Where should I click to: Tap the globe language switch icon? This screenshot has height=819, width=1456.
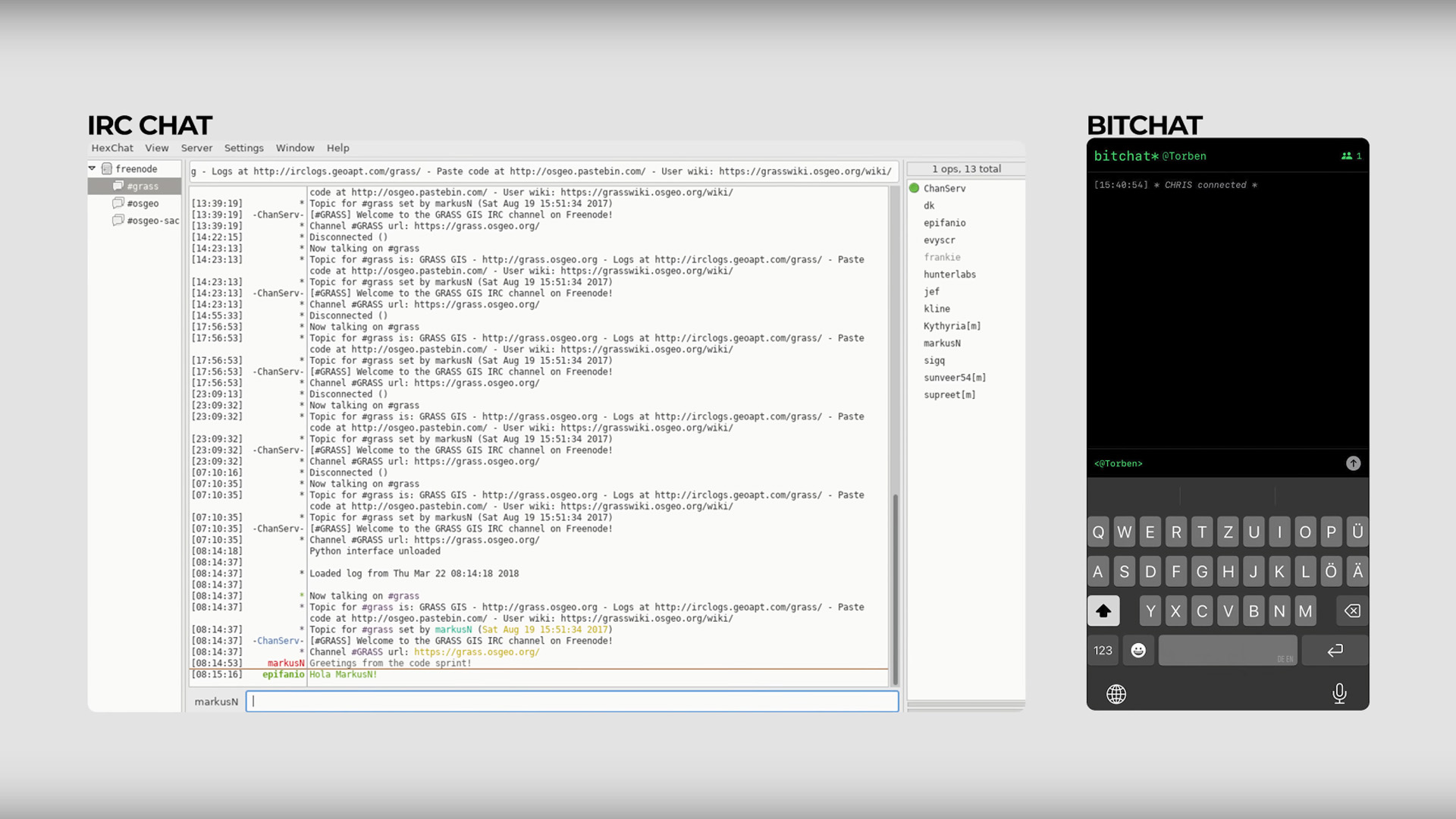point(1116,694)
